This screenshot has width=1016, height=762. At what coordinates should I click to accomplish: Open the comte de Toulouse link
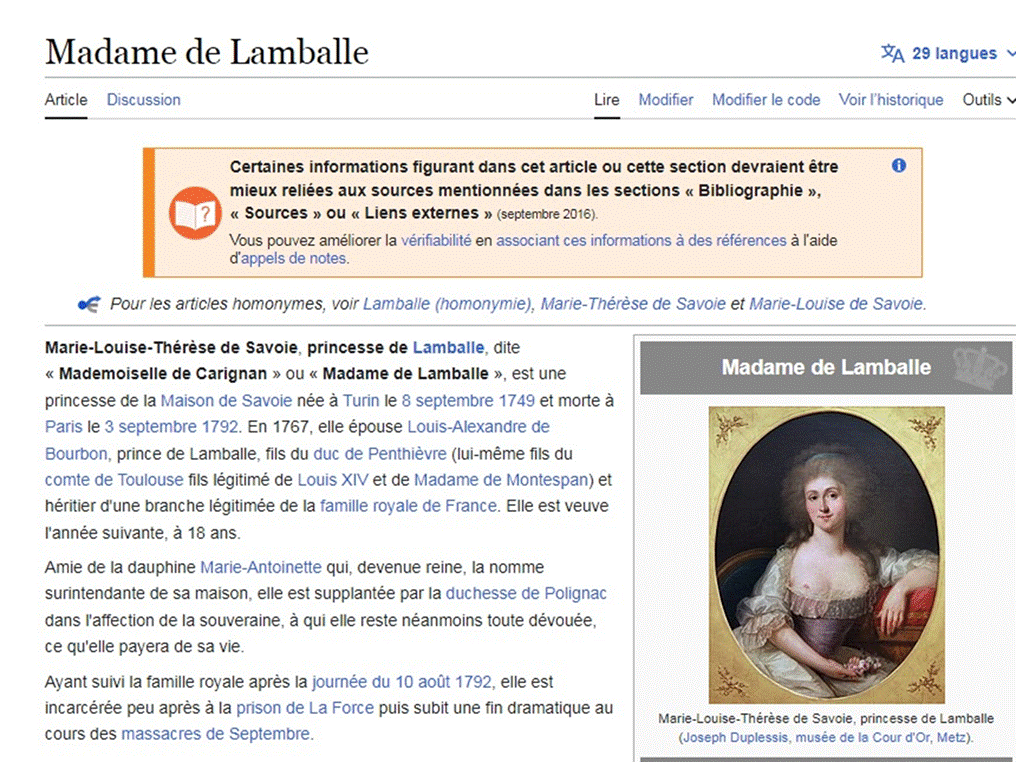[114, 480]
